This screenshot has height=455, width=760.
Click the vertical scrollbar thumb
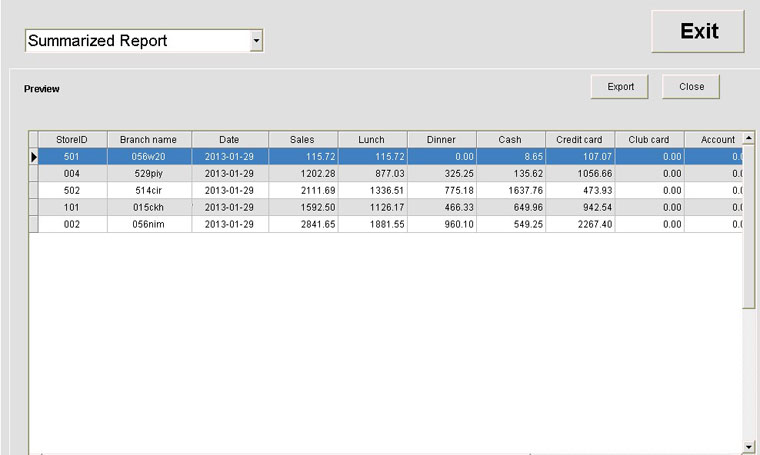749,226
